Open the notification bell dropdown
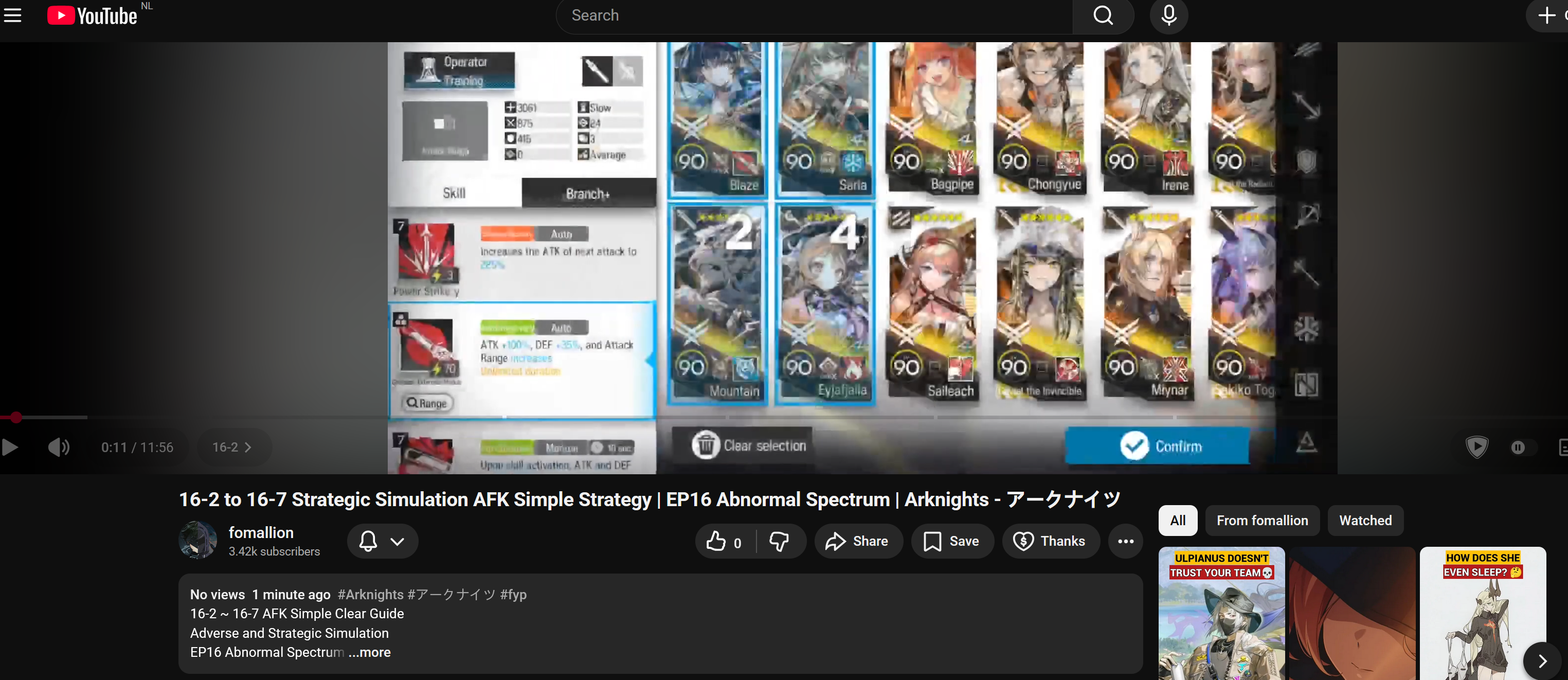 [x=382, y=541]
